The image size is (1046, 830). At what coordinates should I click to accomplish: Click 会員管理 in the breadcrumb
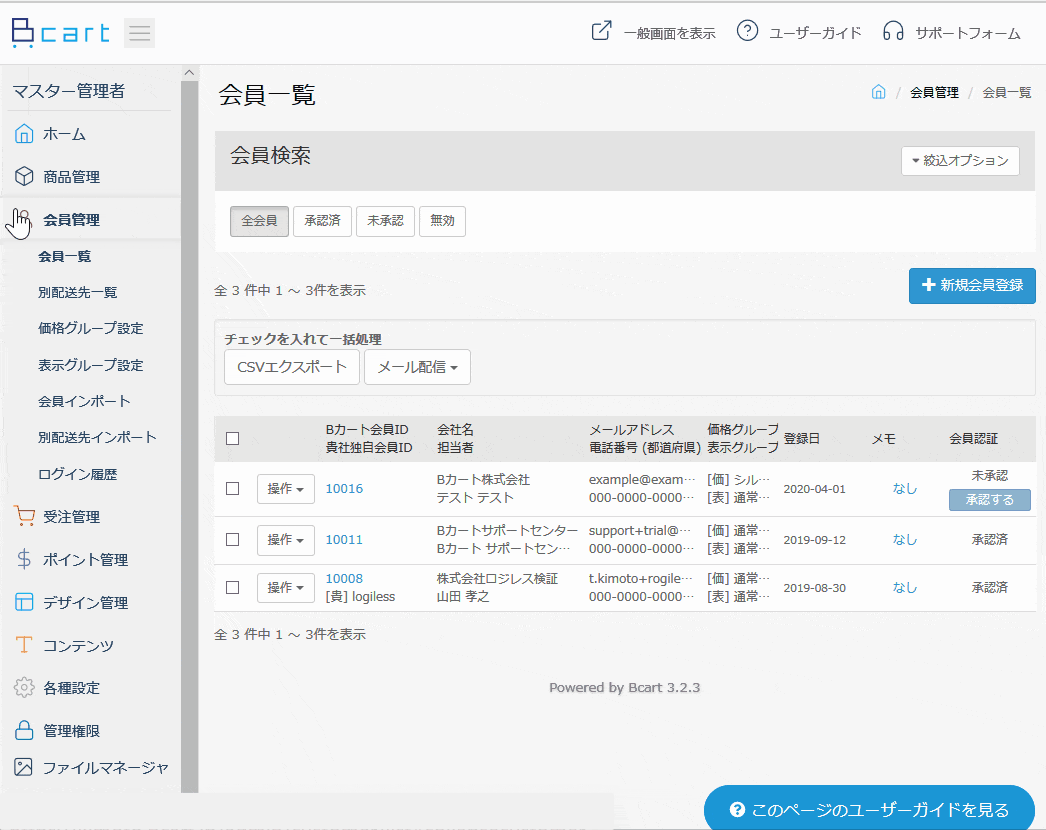click(x=934, y=92)
